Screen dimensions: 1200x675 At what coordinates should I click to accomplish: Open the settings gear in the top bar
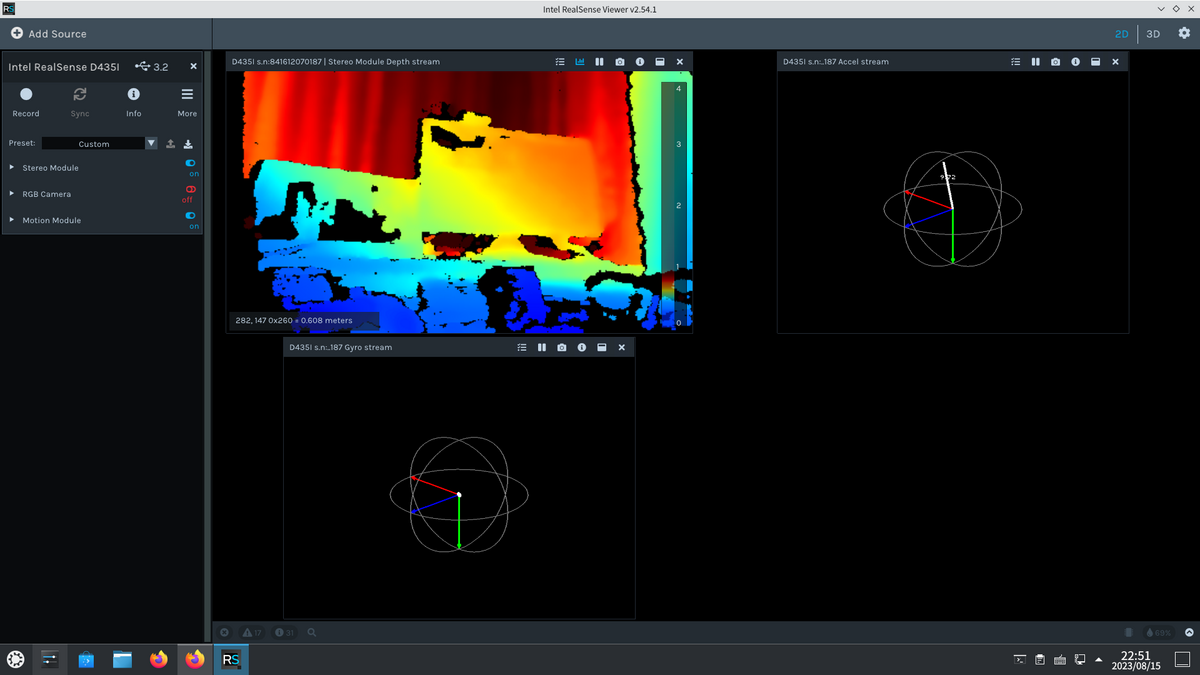tap(1184, 33)
